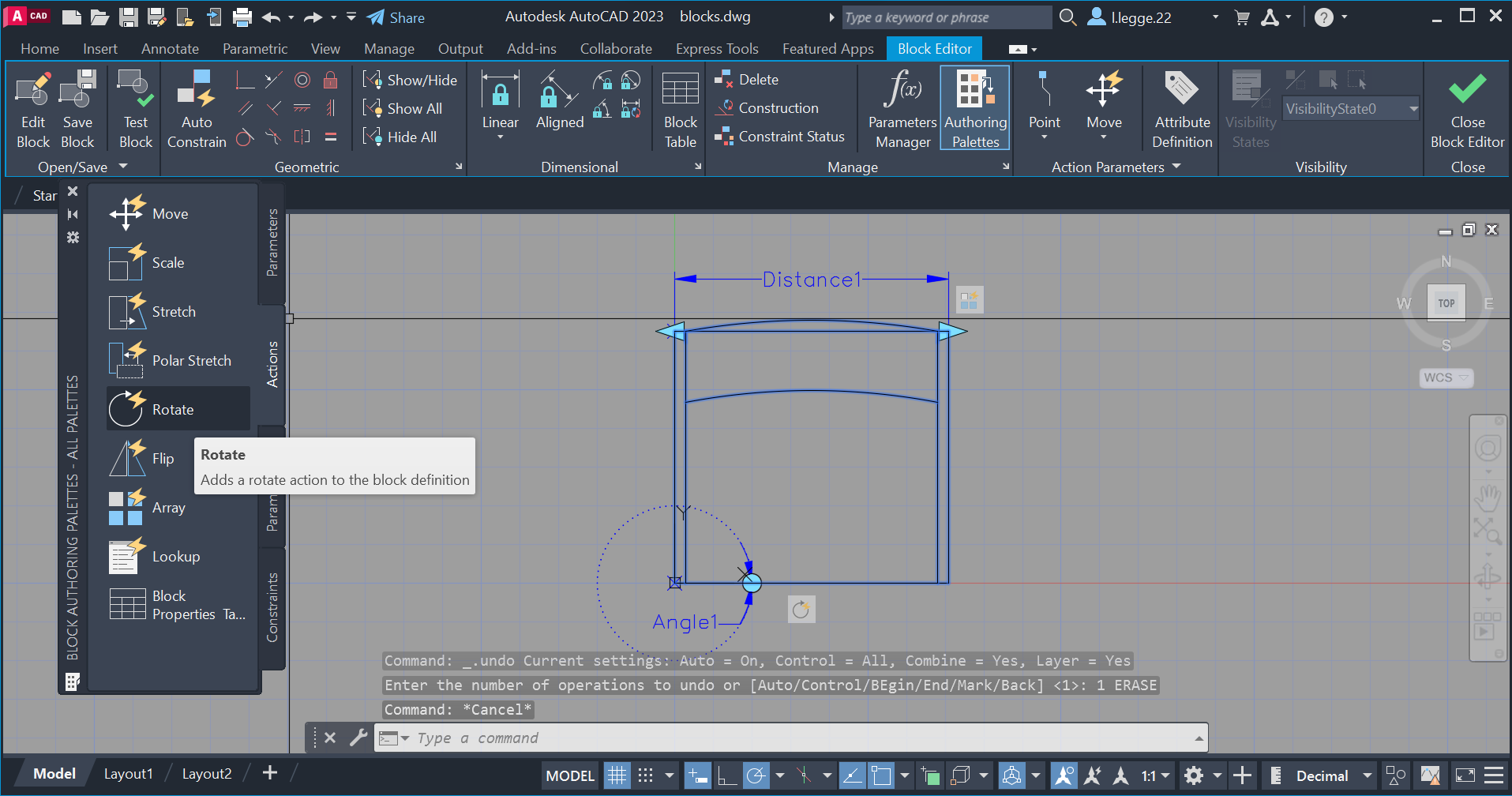The image size is (1512, 796).
Task: Expand the Action Parameters panel arrow
Action: tap(1176, 166)
